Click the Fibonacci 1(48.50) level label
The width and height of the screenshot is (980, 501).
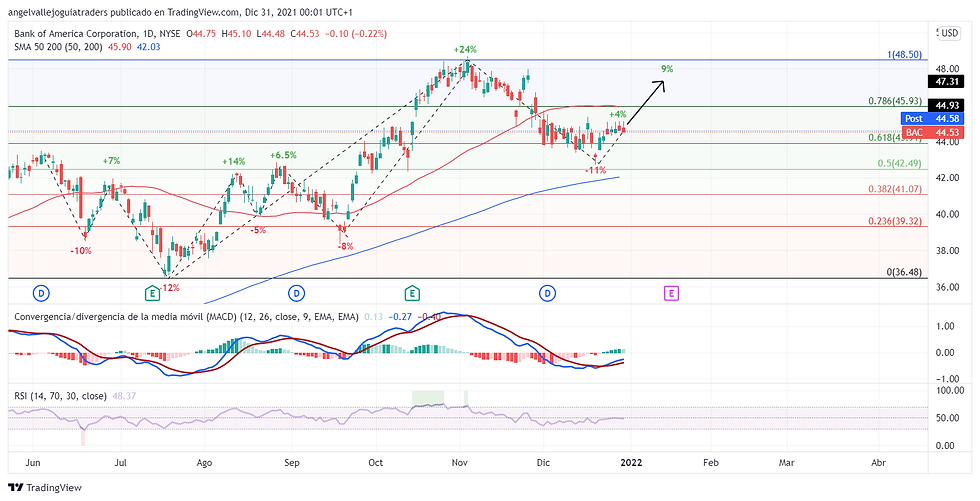pos(904,55)
